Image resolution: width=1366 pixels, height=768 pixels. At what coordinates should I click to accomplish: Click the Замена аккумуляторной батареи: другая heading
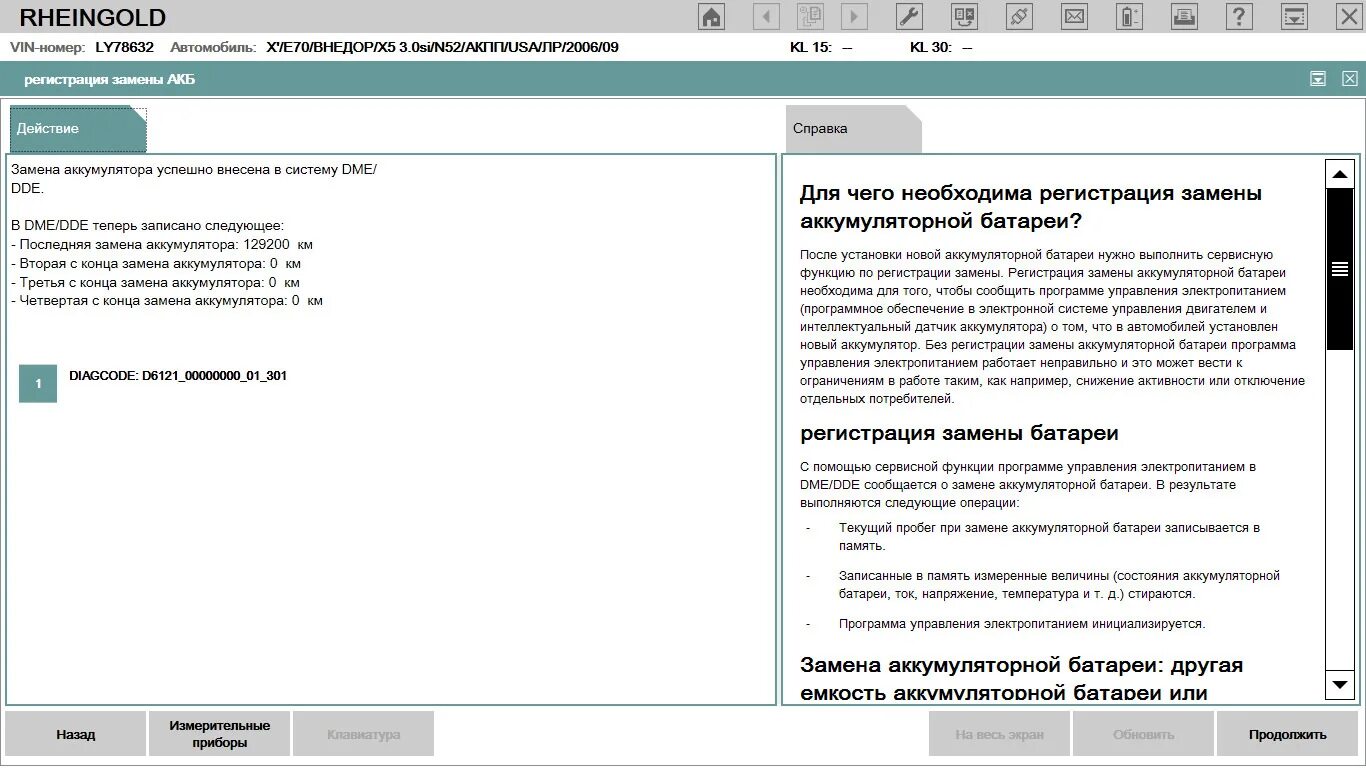coord(1021,678)
